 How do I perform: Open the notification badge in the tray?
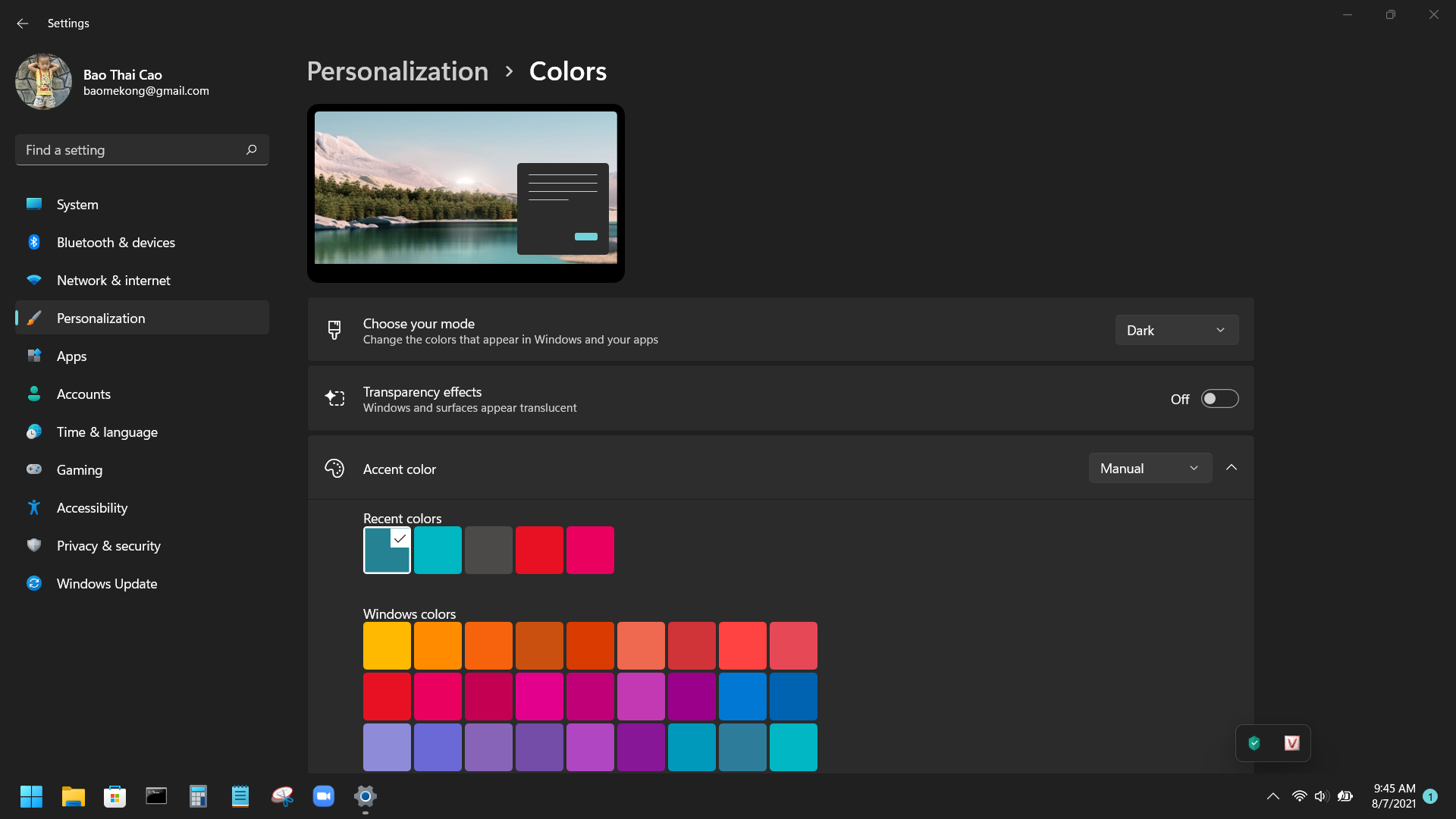click(x=1430, y=796)
